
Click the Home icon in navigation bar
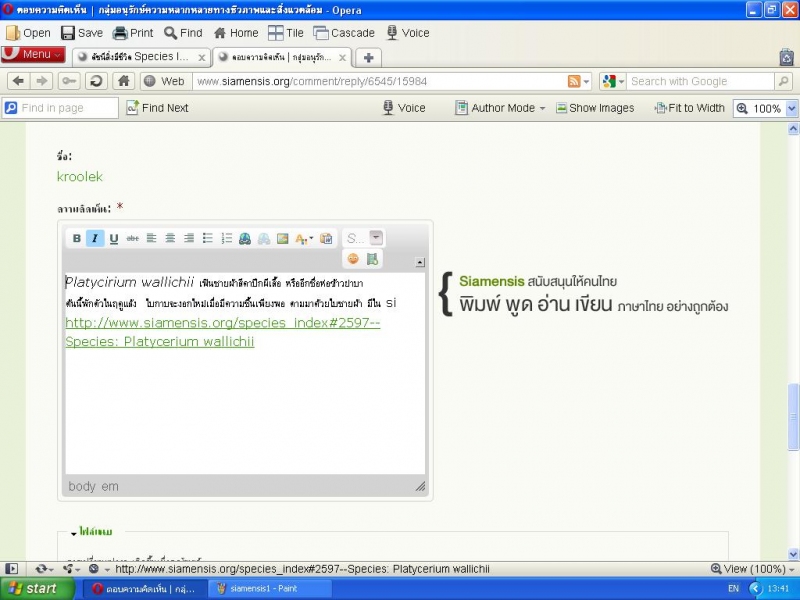click(x=123, y=81)
